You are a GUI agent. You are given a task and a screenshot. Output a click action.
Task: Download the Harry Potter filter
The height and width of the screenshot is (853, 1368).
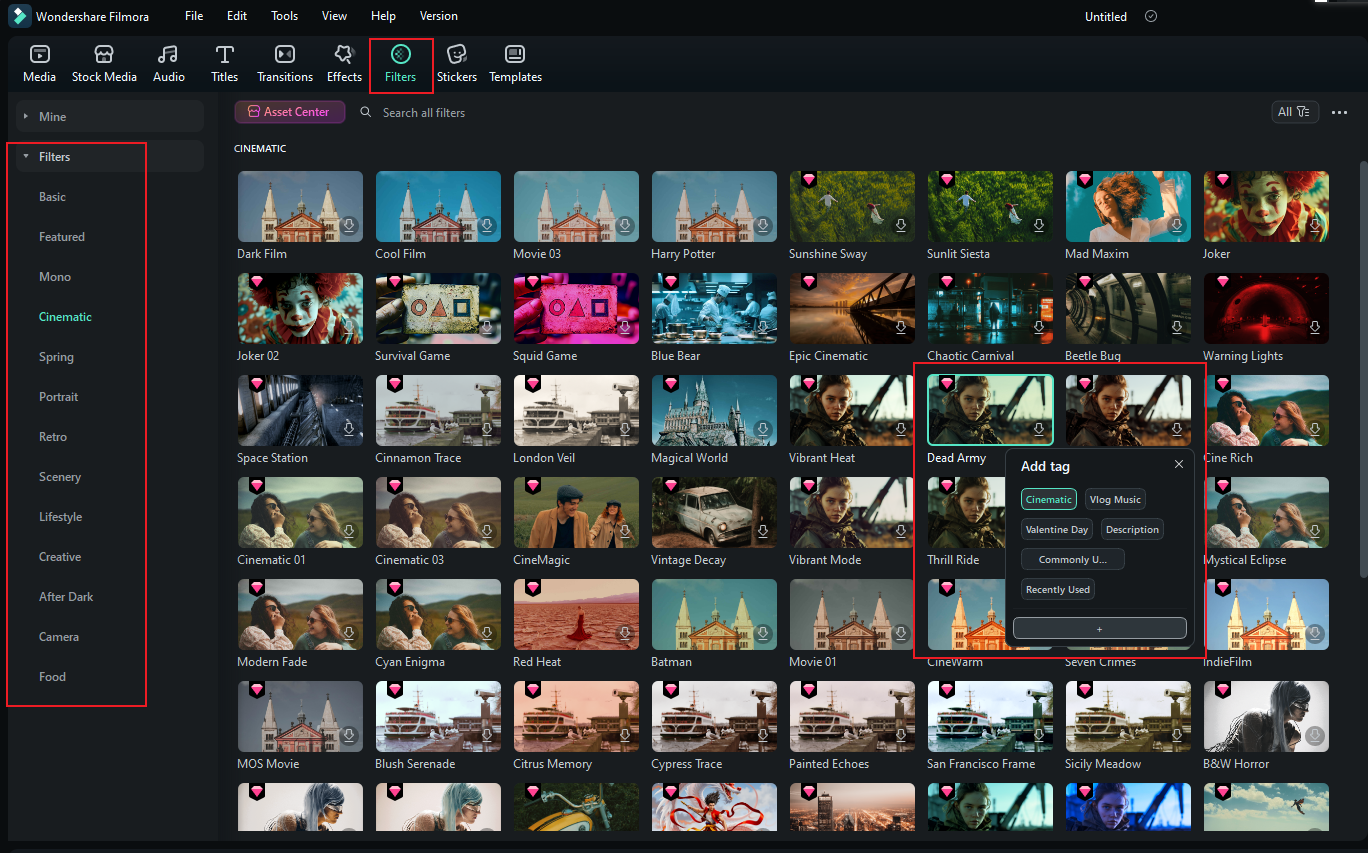[763, 226]
